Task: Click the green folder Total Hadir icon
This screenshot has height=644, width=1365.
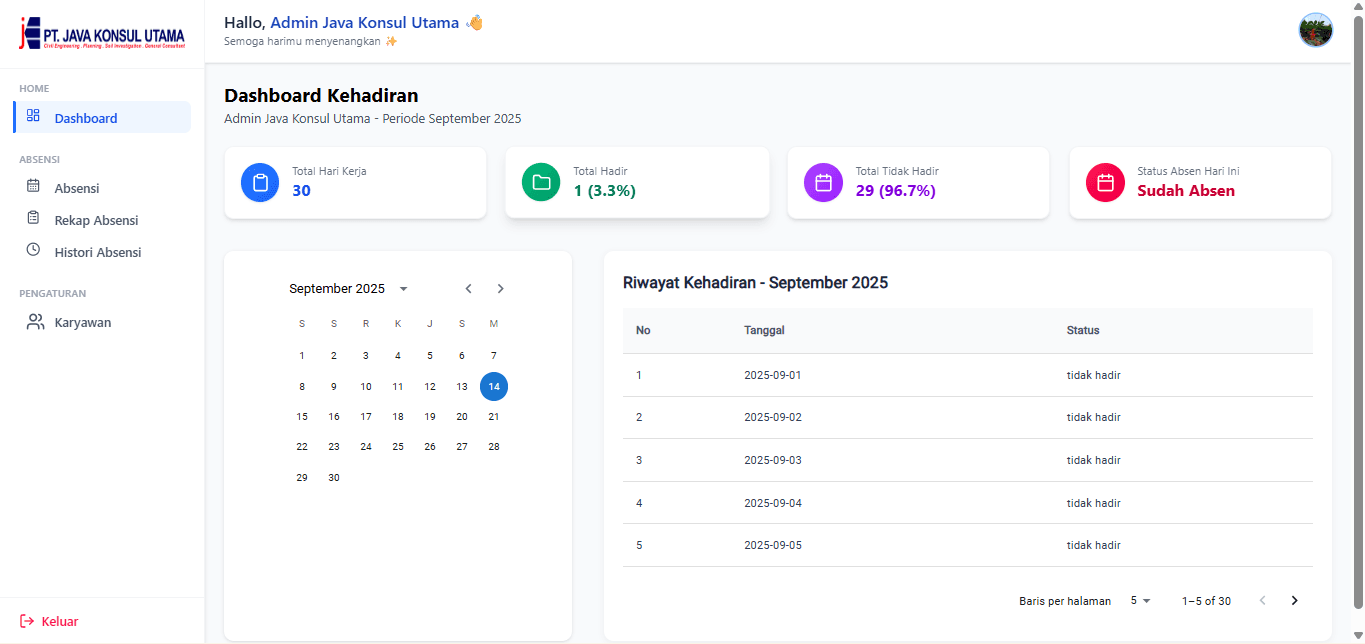Action: click(541, 183)
